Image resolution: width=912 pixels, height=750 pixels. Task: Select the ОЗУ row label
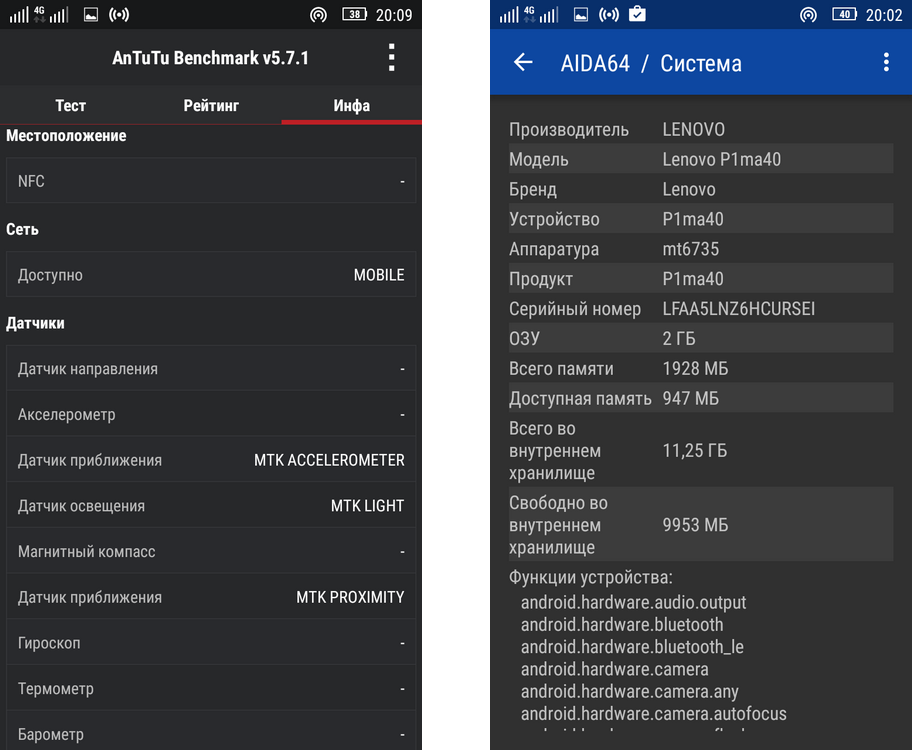524,339
